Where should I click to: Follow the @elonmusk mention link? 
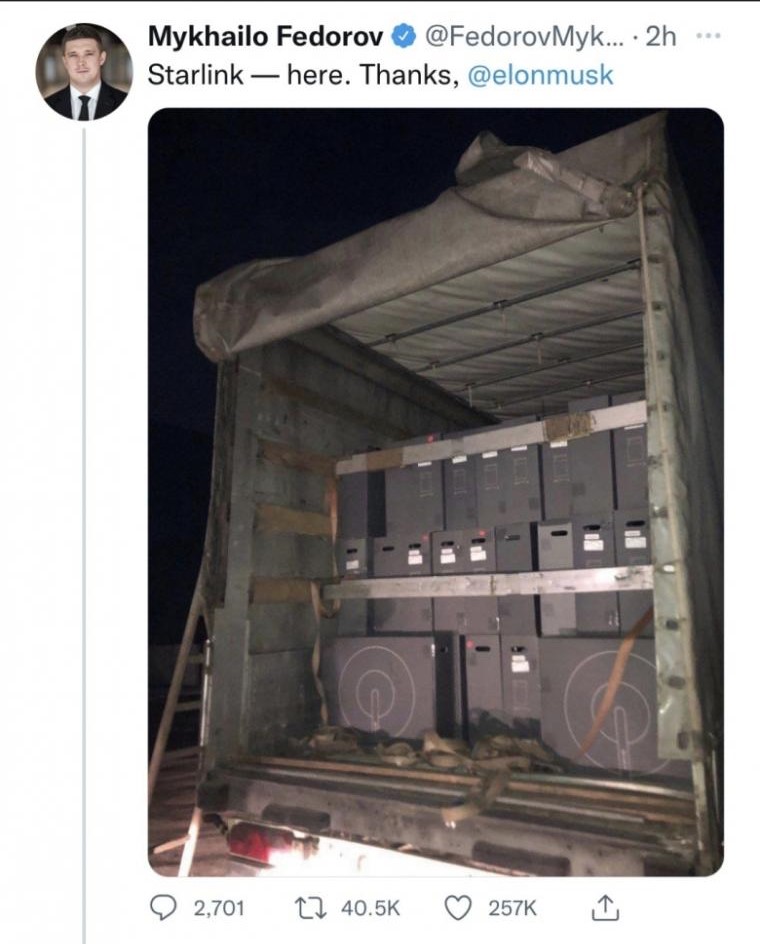pyautogui.click(x=540, y=76)
